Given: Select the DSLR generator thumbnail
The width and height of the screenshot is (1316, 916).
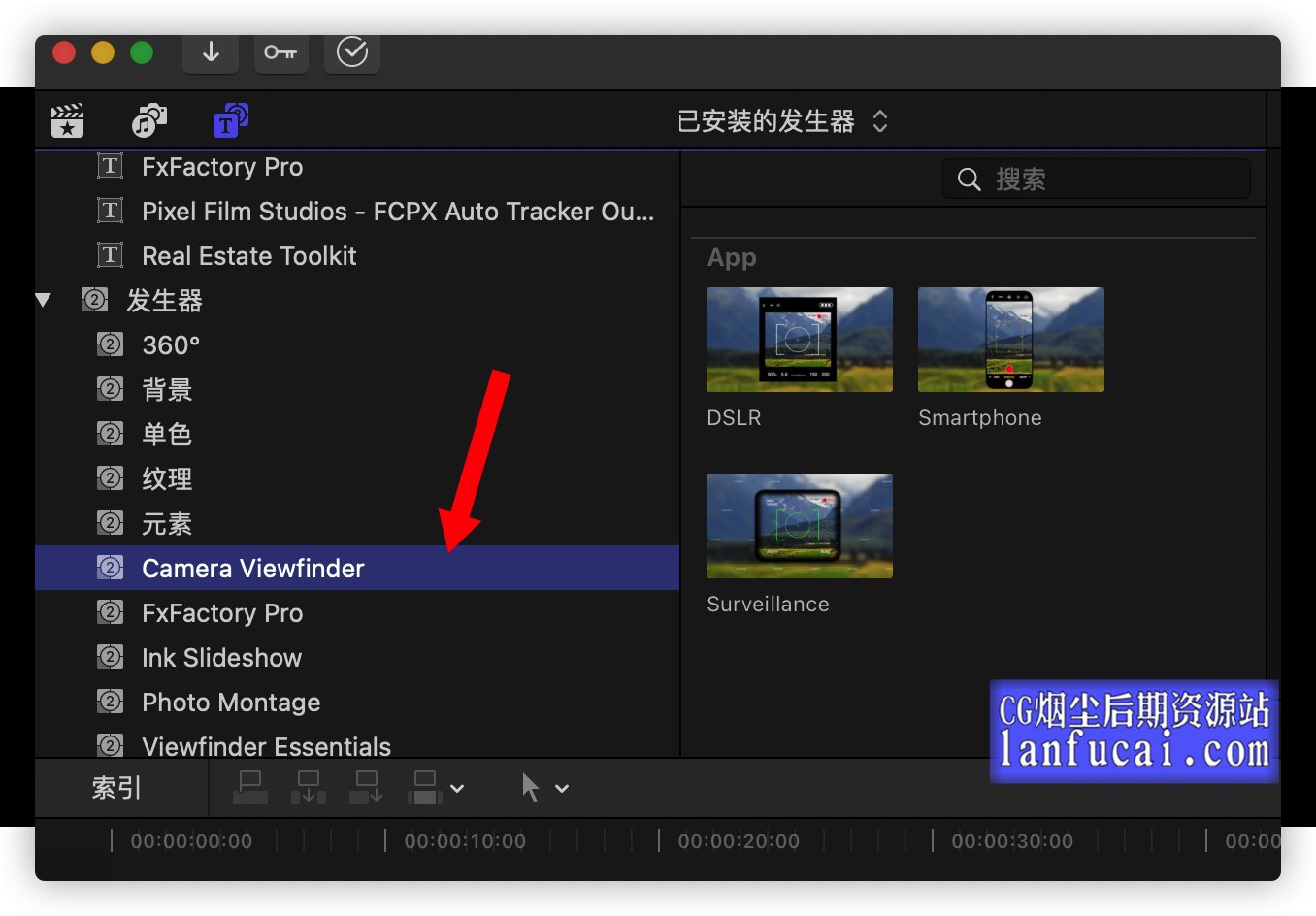Looking at the screenshot, I should coord(800,340).
